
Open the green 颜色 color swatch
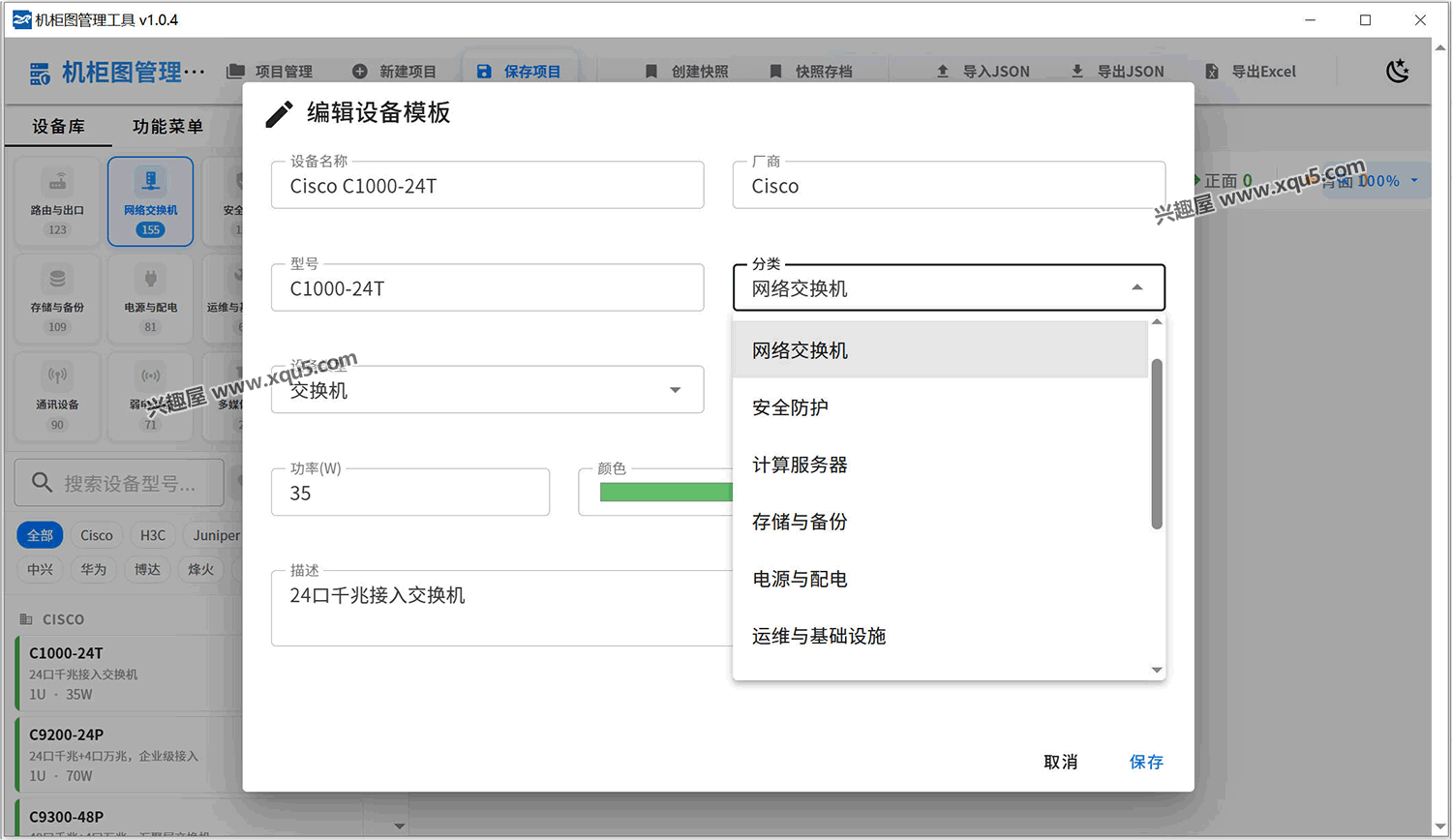(x=666, y=493)
